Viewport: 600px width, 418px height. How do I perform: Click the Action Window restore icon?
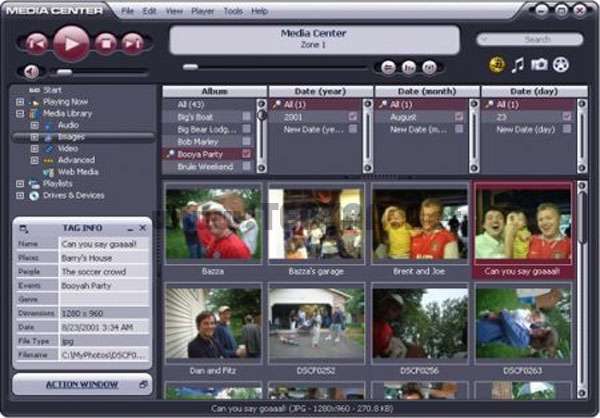(x=143, y=384)
